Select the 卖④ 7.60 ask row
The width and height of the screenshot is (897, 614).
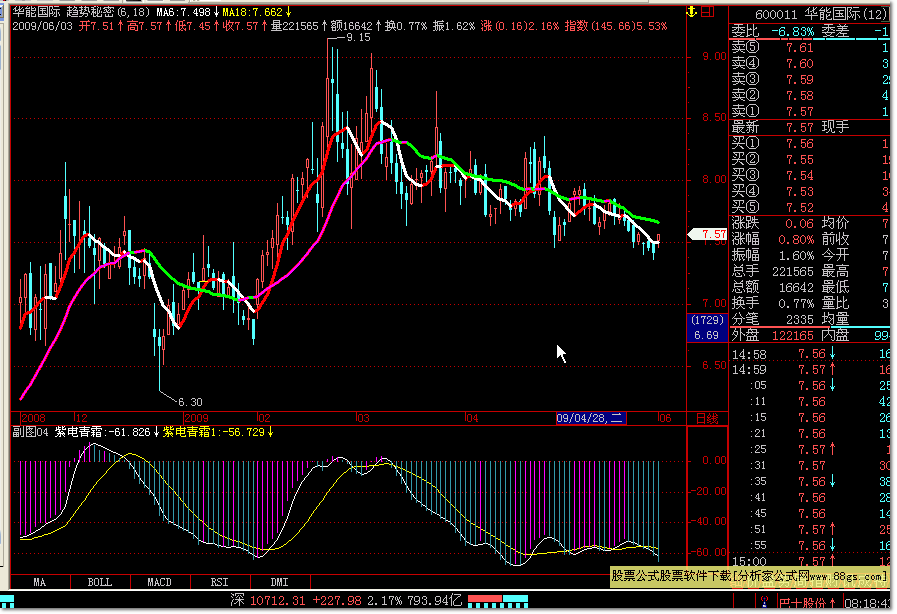(810, 64)
